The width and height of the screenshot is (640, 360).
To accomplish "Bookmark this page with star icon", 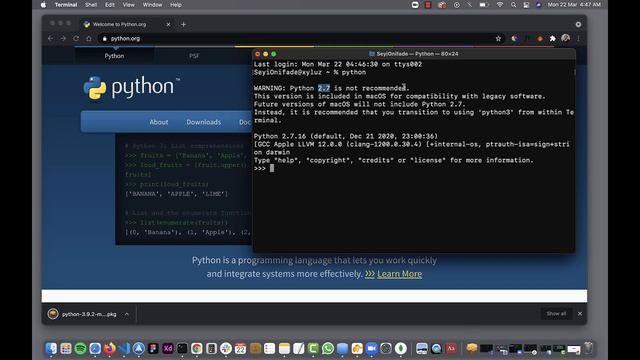I will [498, 38].
